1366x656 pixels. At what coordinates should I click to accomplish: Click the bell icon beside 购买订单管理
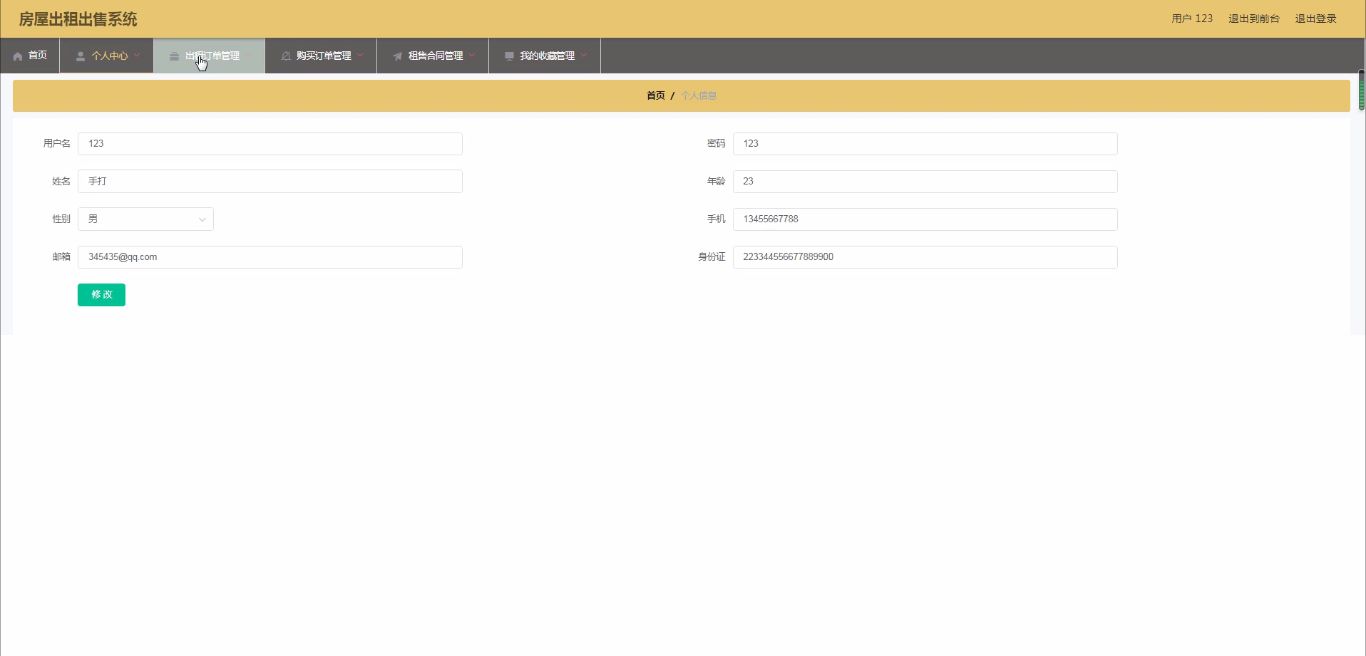click(286, 56)
